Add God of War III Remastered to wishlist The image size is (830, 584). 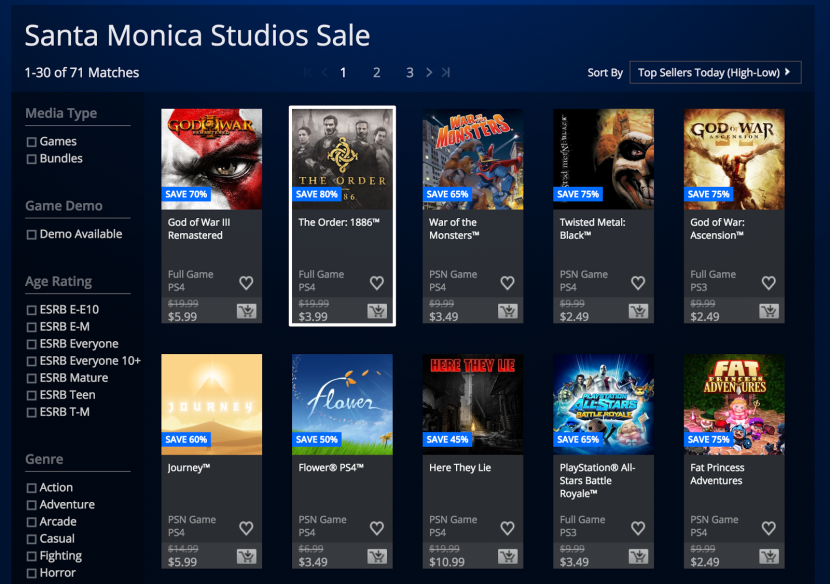pyautogui.click(x=246, y=283)
